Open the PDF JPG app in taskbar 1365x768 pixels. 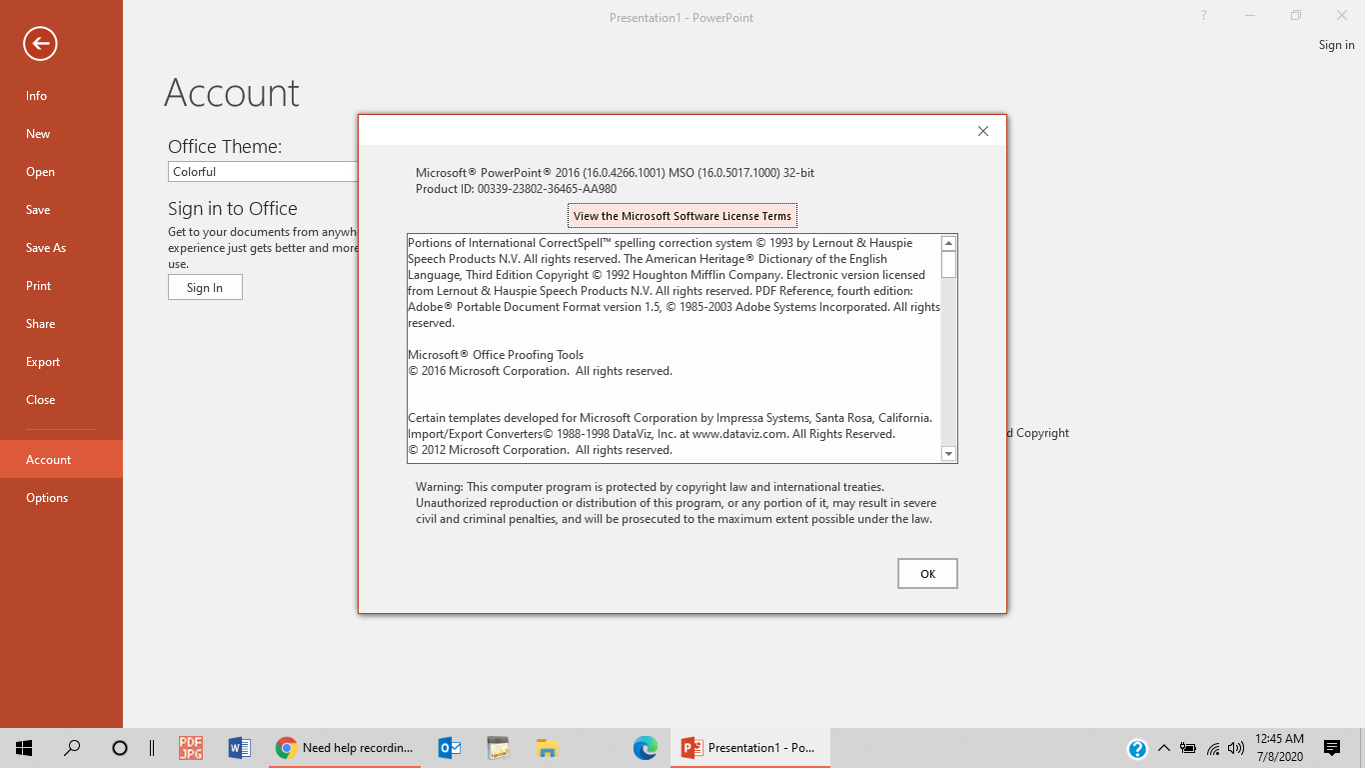pos(191,748)
